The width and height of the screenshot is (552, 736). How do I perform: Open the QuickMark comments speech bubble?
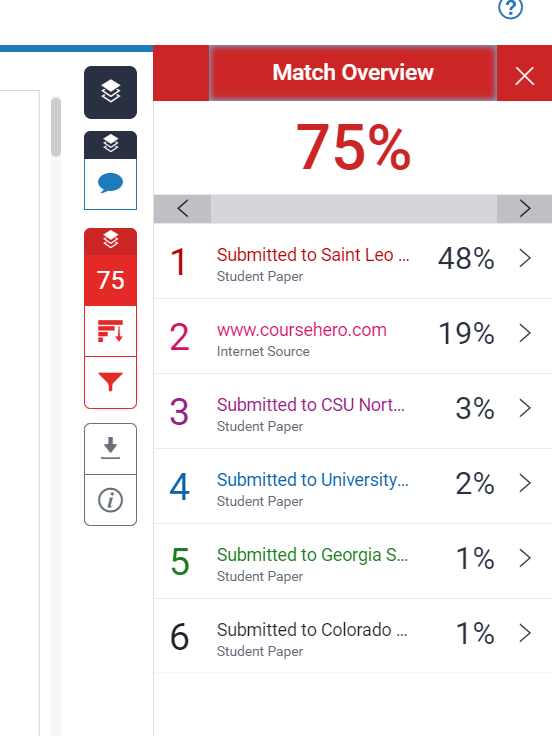[110, 184]
